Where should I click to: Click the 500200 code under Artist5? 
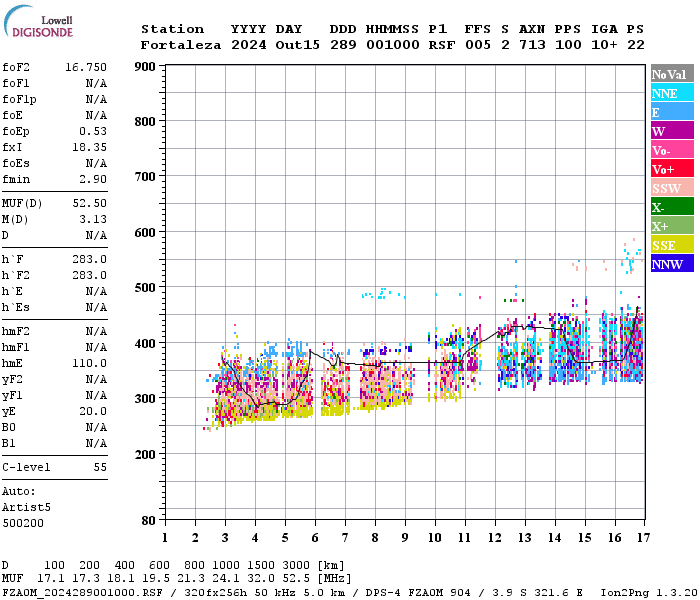click(23, 523)
